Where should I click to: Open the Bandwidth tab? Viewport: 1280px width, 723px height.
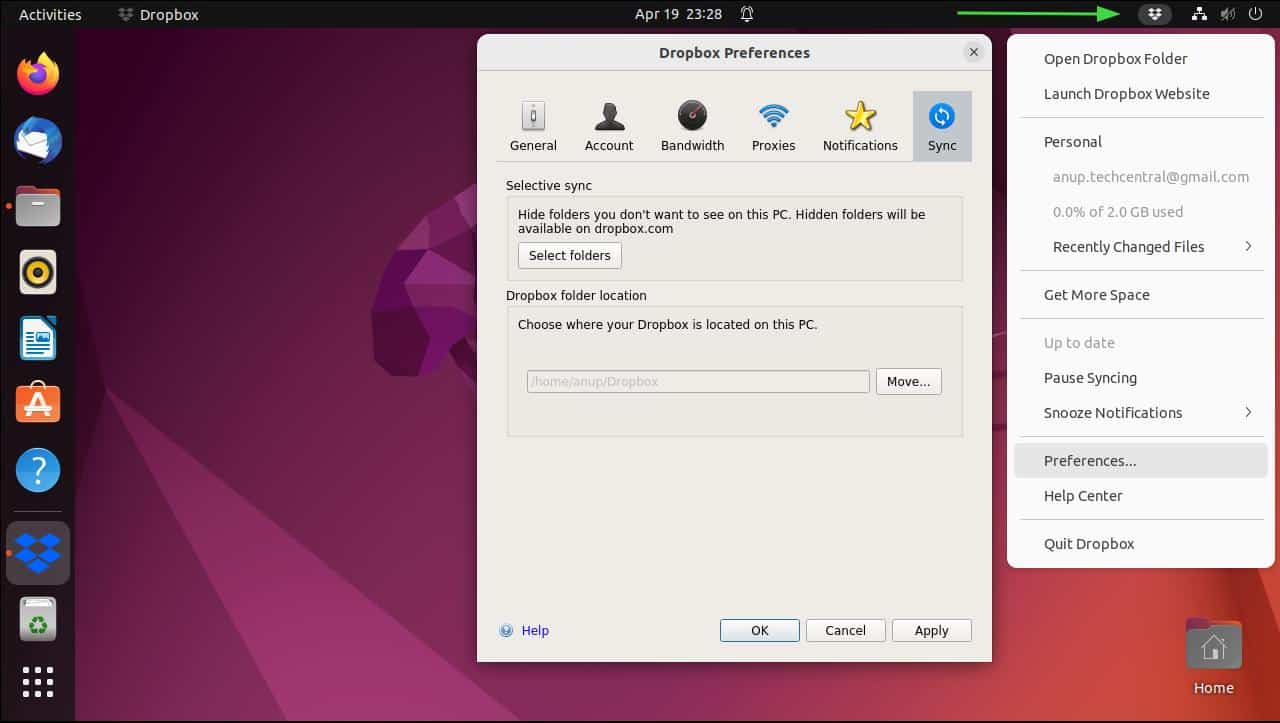tap(692, 126)
